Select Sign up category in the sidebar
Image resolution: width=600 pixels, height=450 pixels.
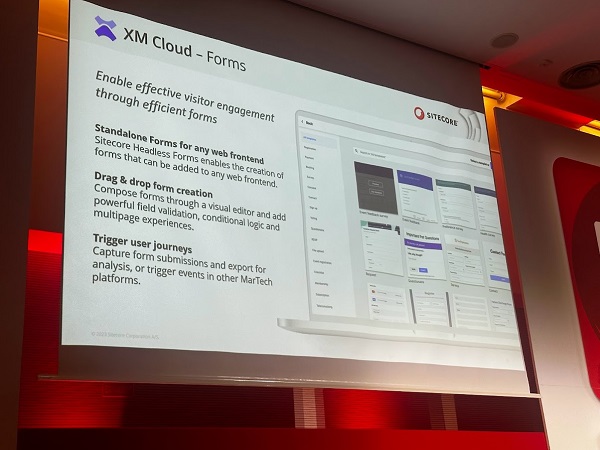coord(313,208)
